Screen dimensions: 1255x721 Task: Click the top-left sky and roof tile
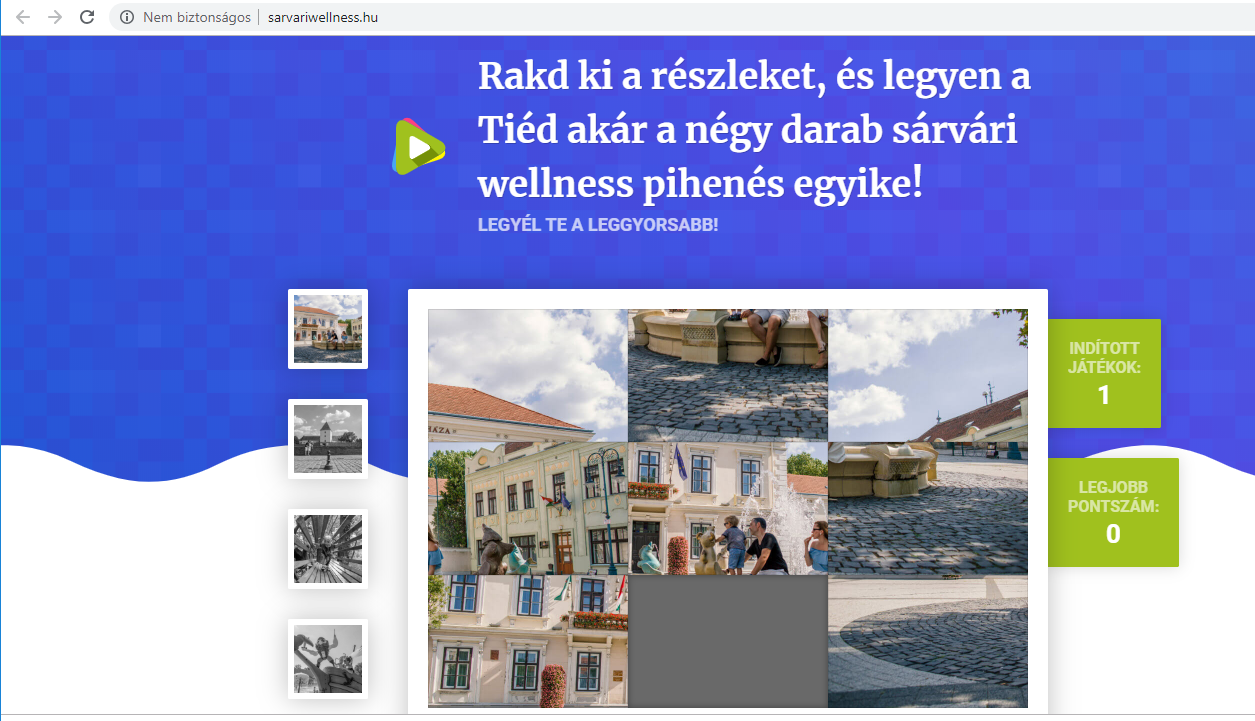[x=528, y=376]
